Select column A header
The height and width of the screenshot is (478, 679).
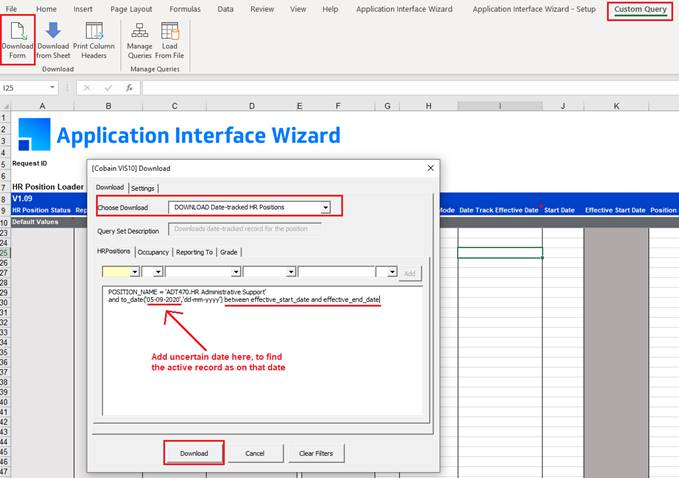pos(42,106)
